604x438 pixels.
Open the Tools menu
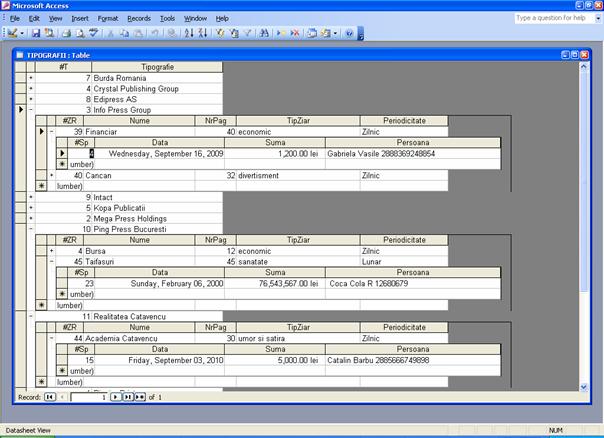click(167, 18)
